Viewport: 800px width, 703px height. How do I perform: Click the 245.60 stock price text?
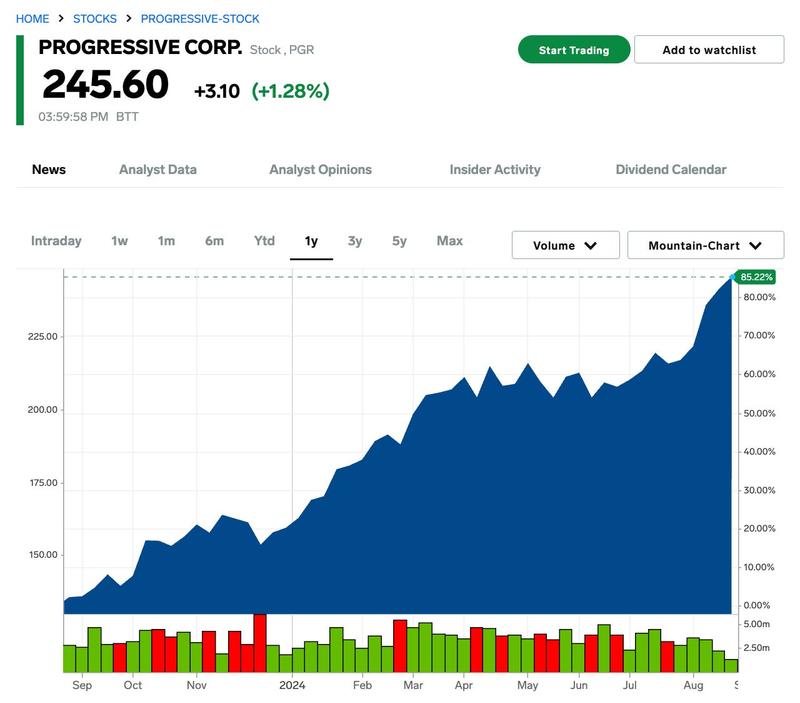(106, 85)
